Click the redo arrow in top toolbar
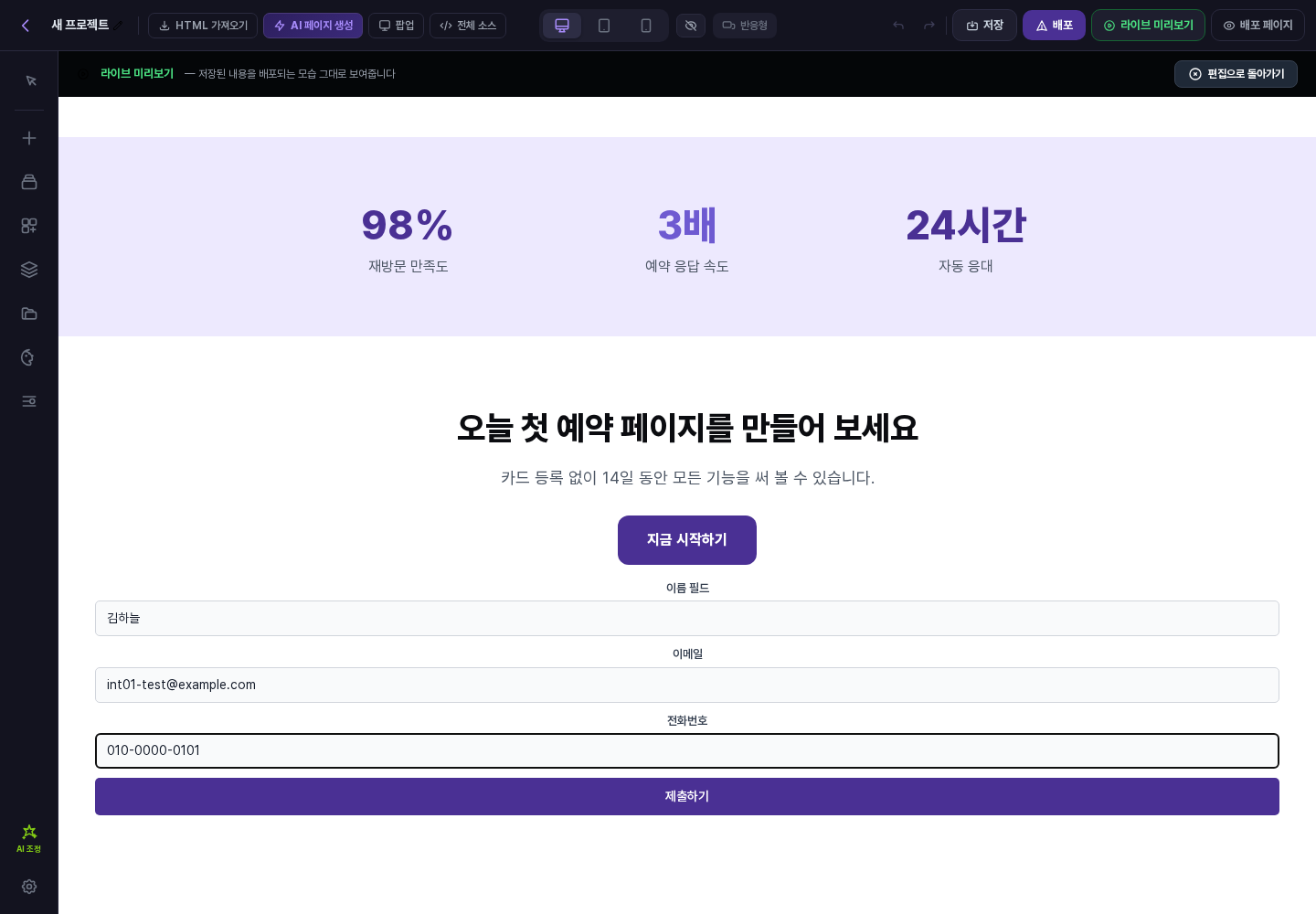1316x914 pixels. [x=929, y=26]
